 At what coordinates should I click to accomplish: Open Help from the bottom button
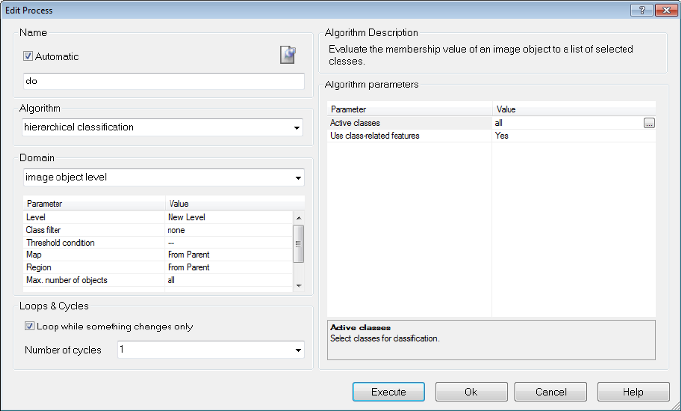pos(633,391)
